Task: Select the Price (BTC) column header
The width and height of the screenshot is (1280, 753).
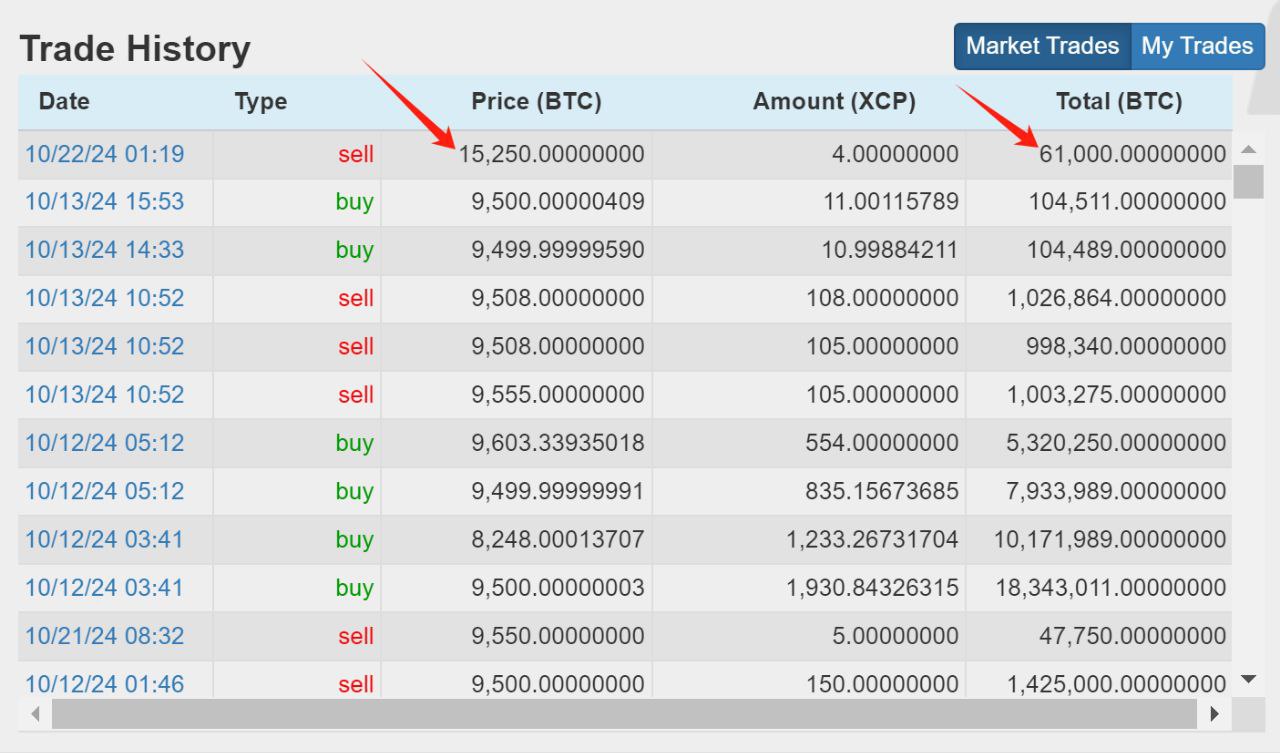Action: click(536, 102)
